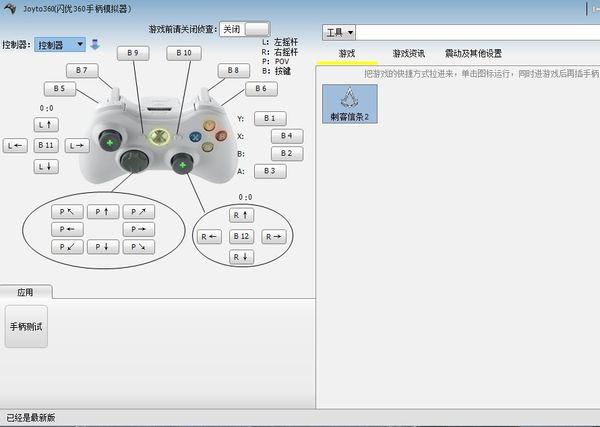Click the B 2 button for B
Image resolution: width=600 pixels, height=427 pixels.
(287, 153)
